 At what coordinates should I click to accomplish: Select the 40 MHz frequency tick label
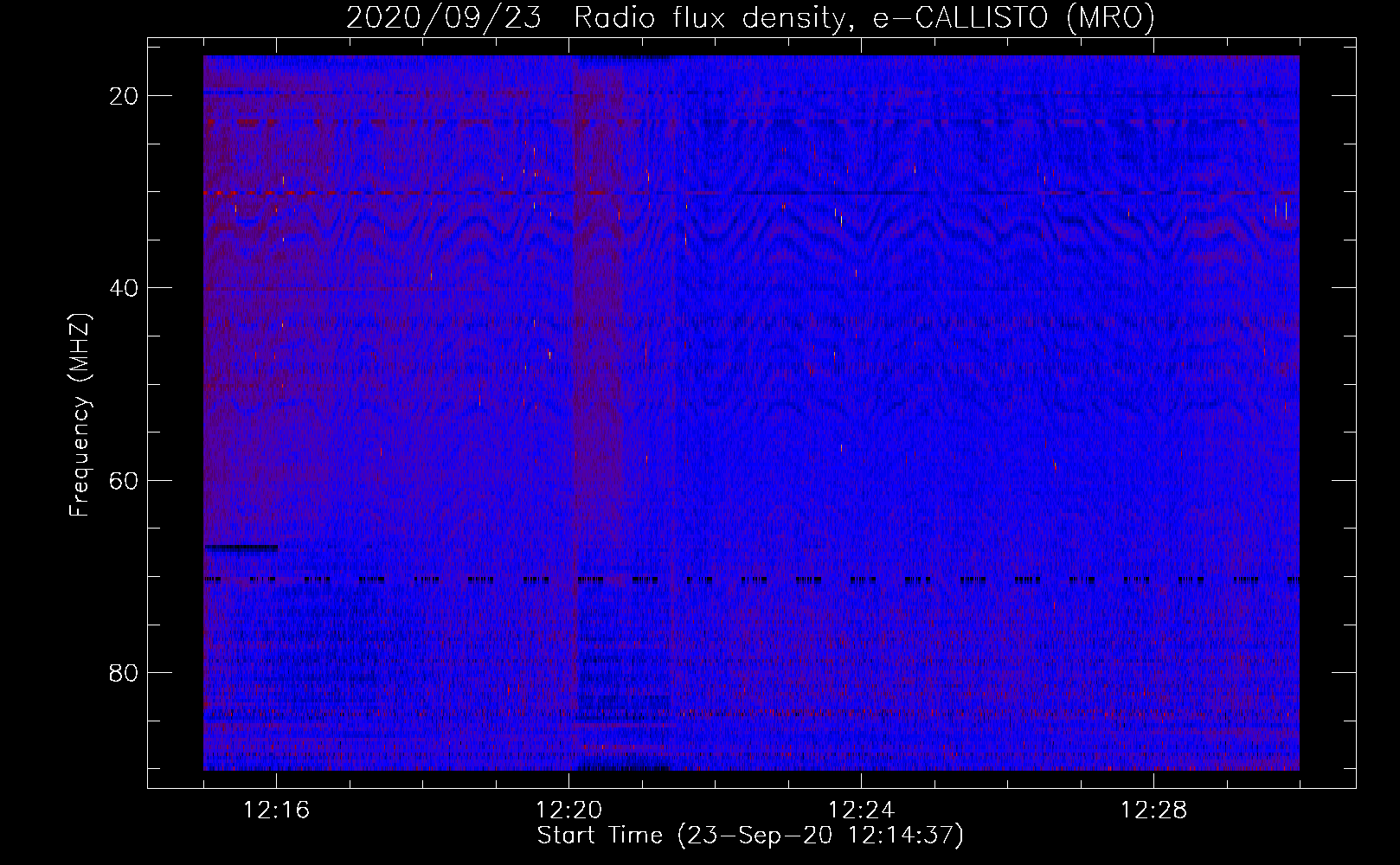[x=124, y=288]
